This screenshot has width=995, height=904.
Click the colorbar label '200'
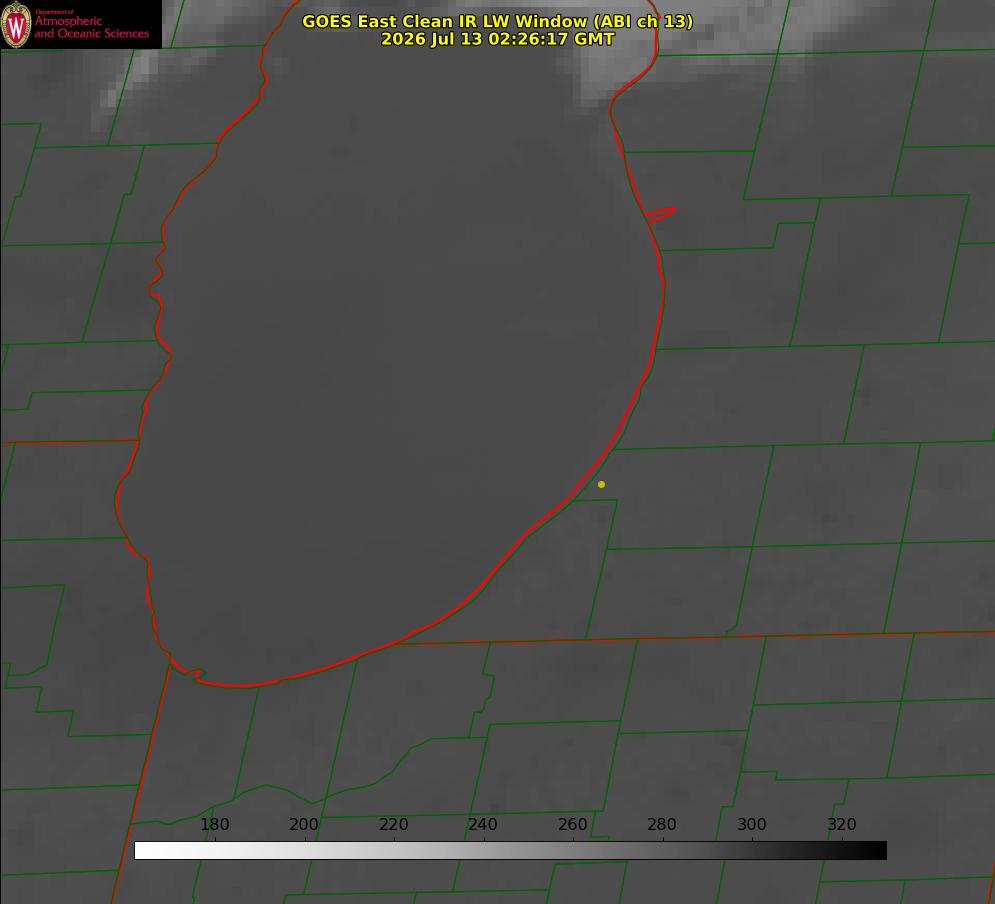point(304,824)
